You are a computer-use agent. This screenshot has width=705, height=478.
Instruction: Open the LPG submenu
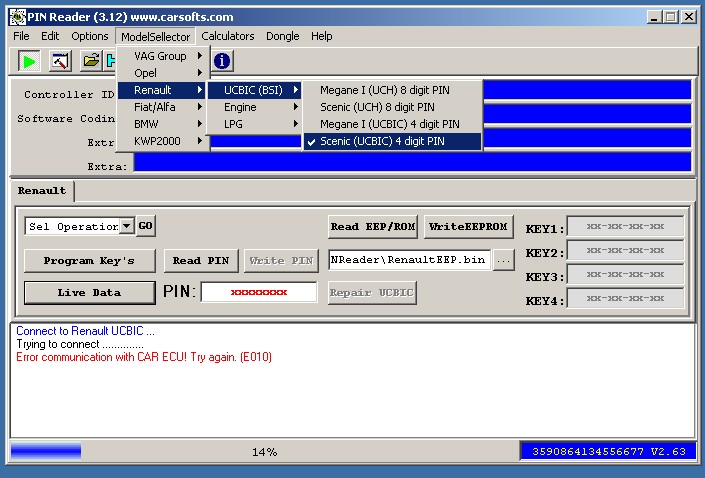coord(254,124)
